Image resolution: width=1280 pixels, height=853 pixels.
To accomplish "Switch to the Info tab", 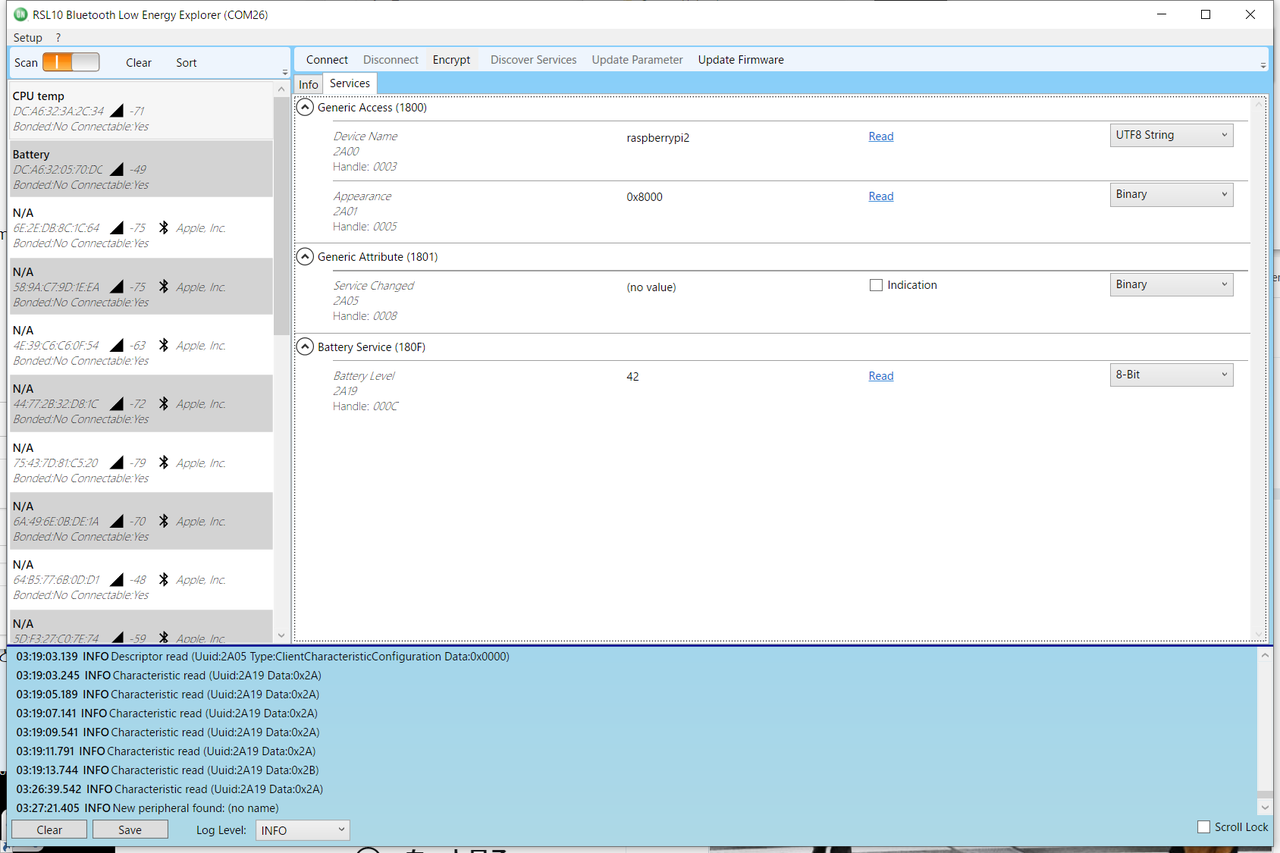I will click(x=308, y=85).
